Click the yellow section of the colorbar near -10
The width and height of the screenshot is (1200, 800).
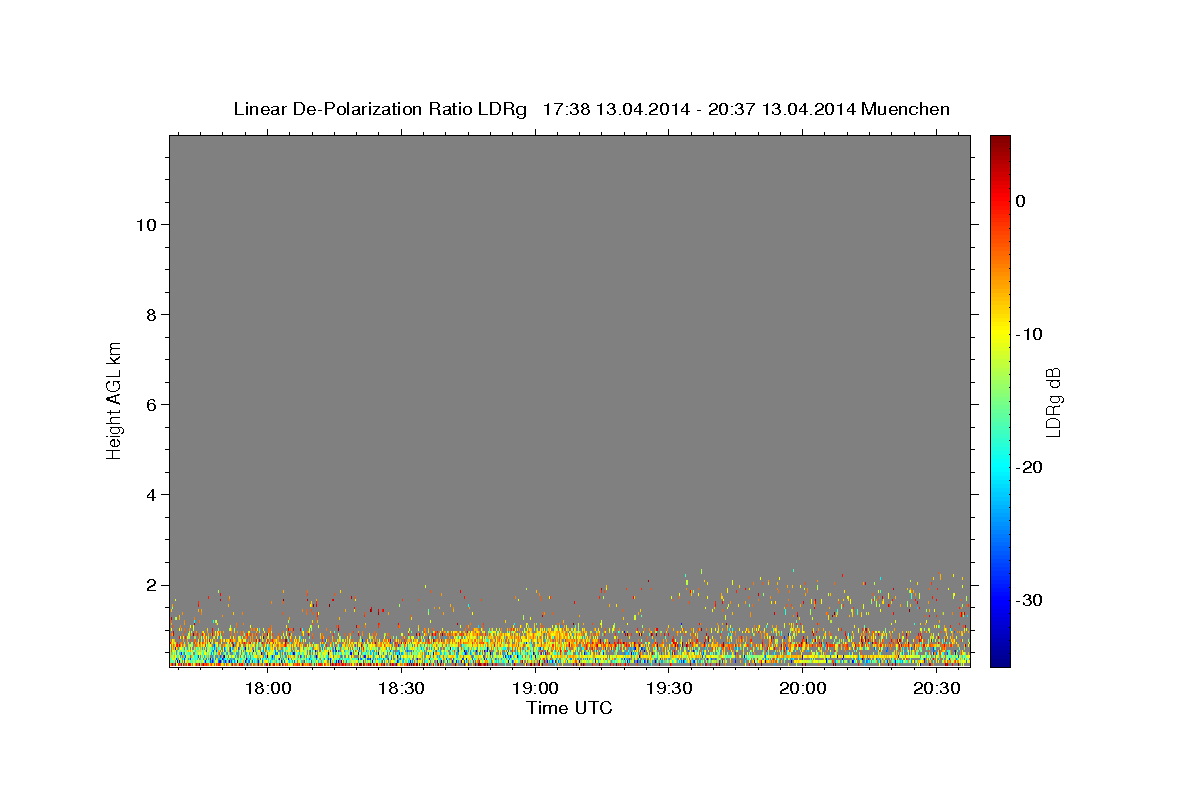(1000, 334)
